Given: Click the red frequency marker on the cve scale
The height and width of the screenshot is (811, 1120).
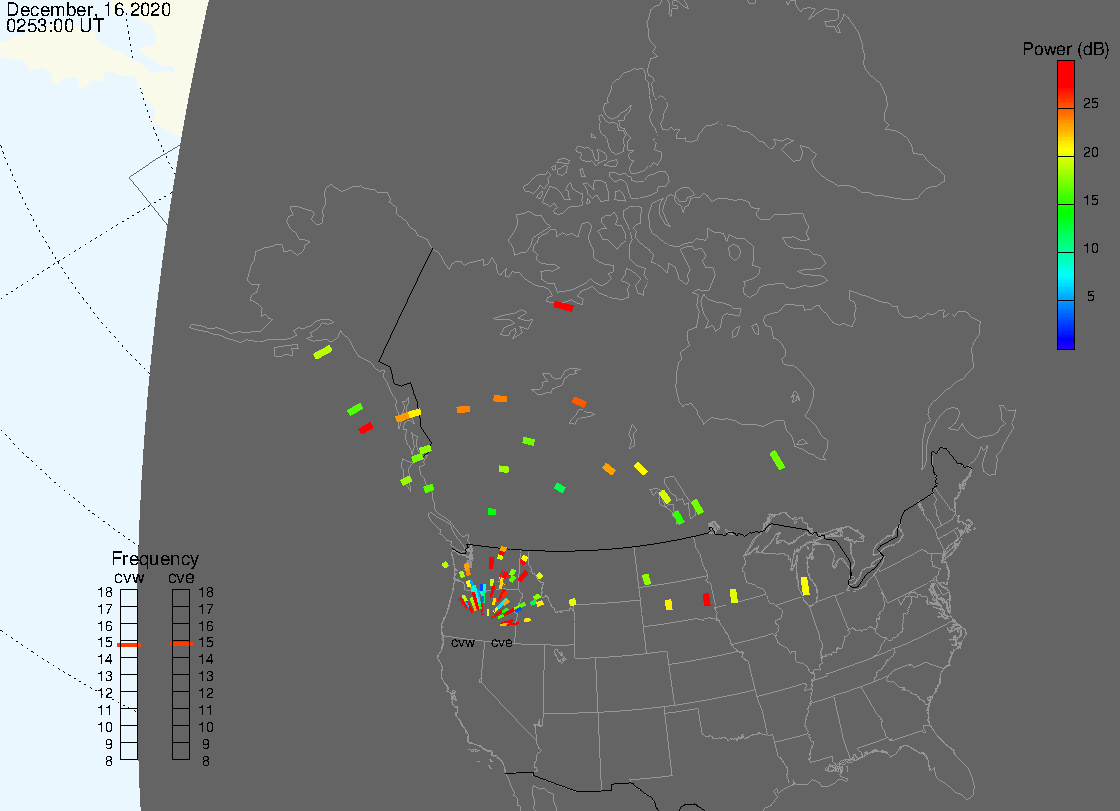Looking at the screenshot, I should [181, 644].
